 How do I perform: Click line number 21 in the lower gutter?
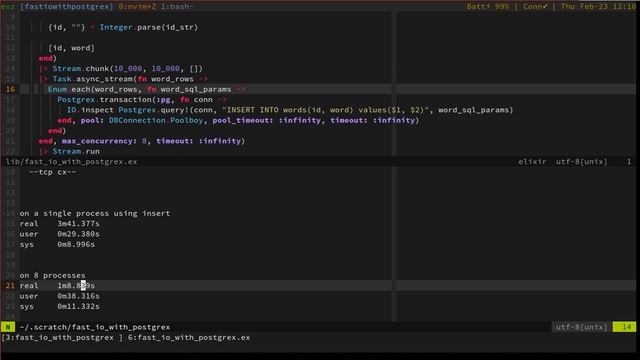point(10,286)
